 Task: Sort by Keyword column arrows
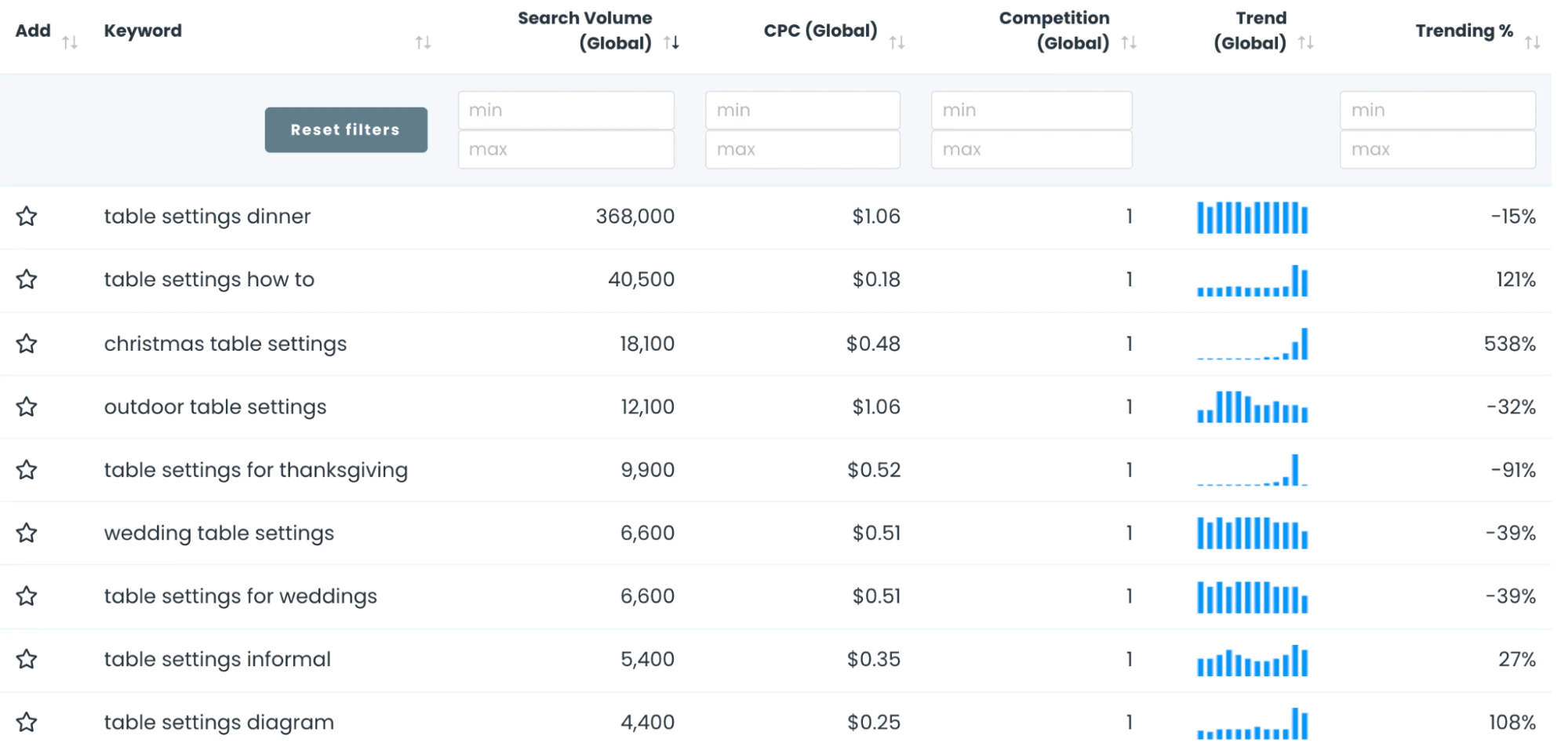[423, 42]
